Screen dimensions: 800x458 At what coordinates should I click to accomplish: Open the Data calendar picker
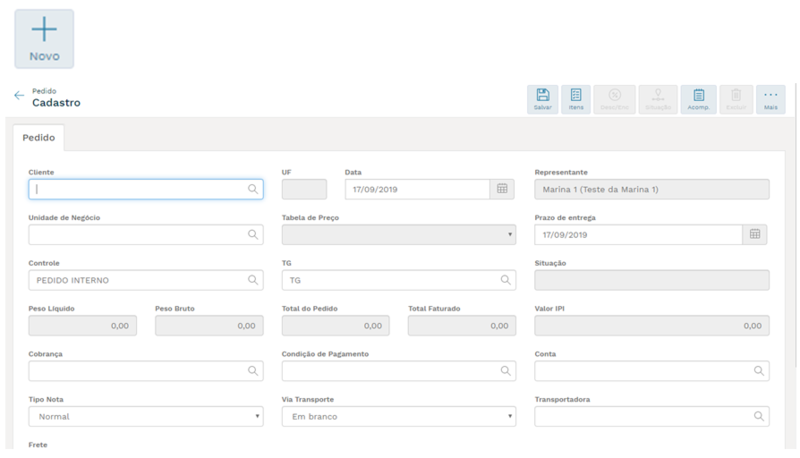click(503, 188)
